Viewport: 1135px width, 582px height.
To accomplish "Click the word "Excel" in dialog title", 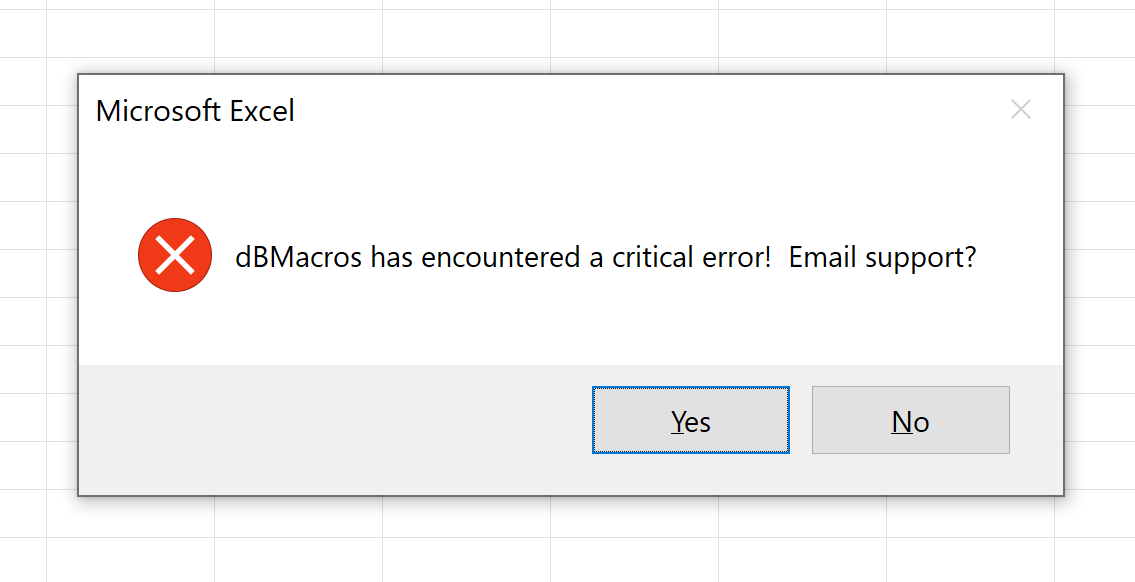I will (x=262, y=111).
